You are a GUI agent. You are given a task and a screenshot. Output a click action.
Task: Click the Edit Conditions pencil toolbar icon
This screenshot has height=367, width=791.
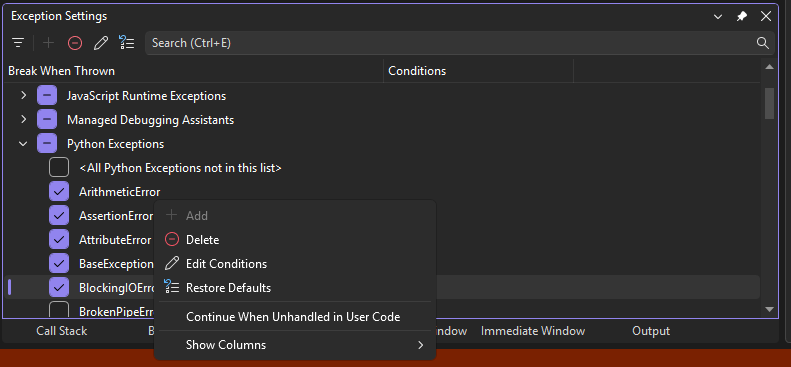(x=101, y=43)
